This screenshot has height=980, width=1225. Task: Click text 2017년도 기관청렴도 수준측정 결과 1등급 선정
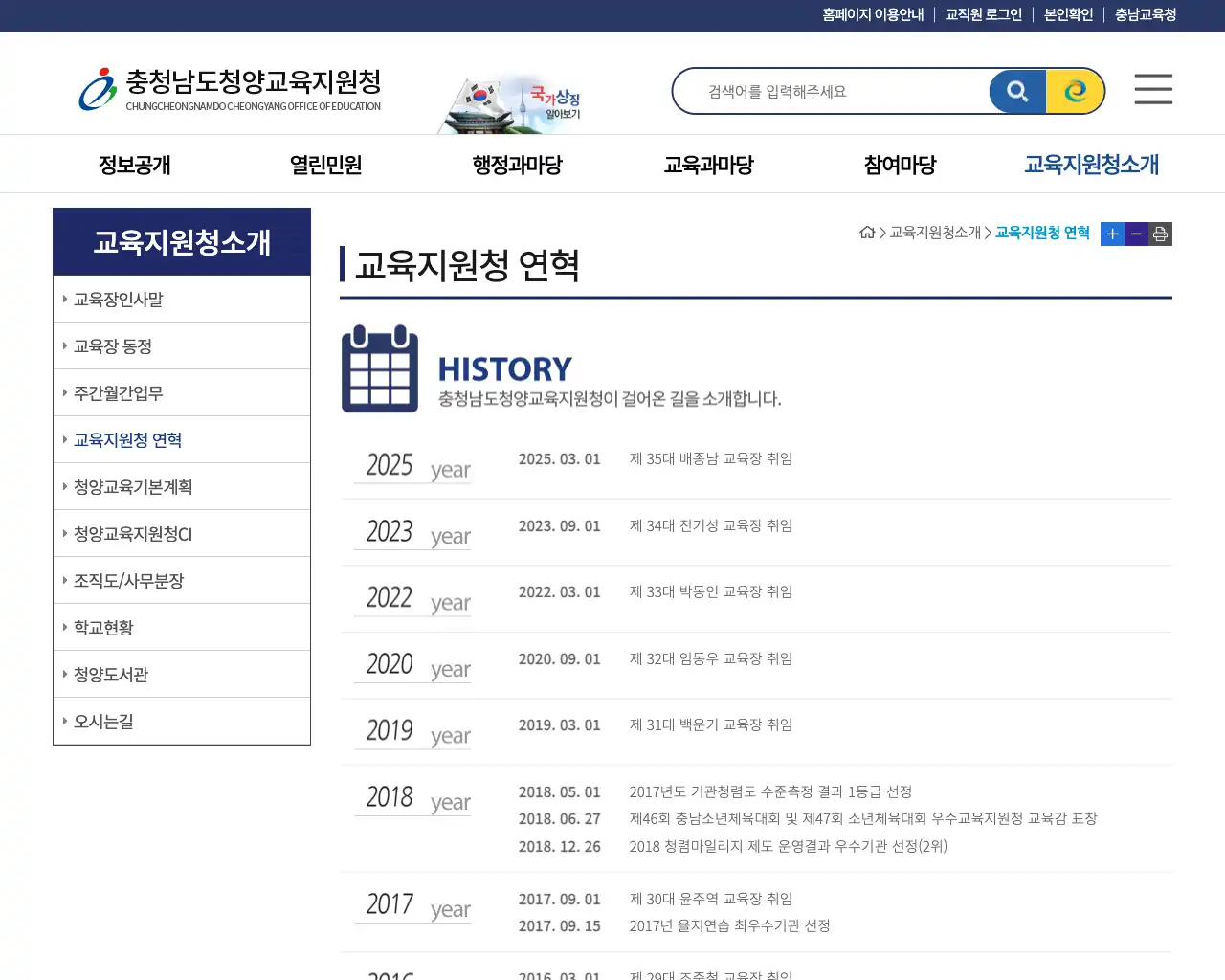[x=770, y=792]
